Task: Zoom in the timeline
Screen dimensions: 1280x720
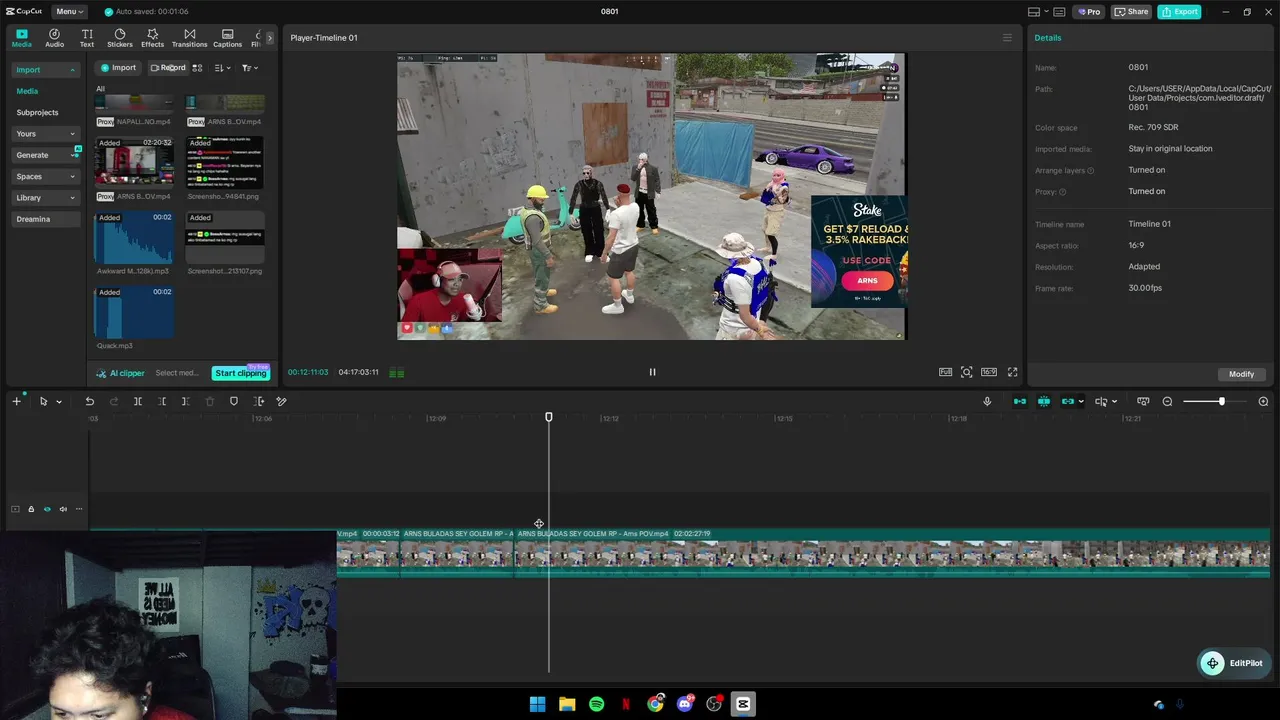Action: (1263, 402)
